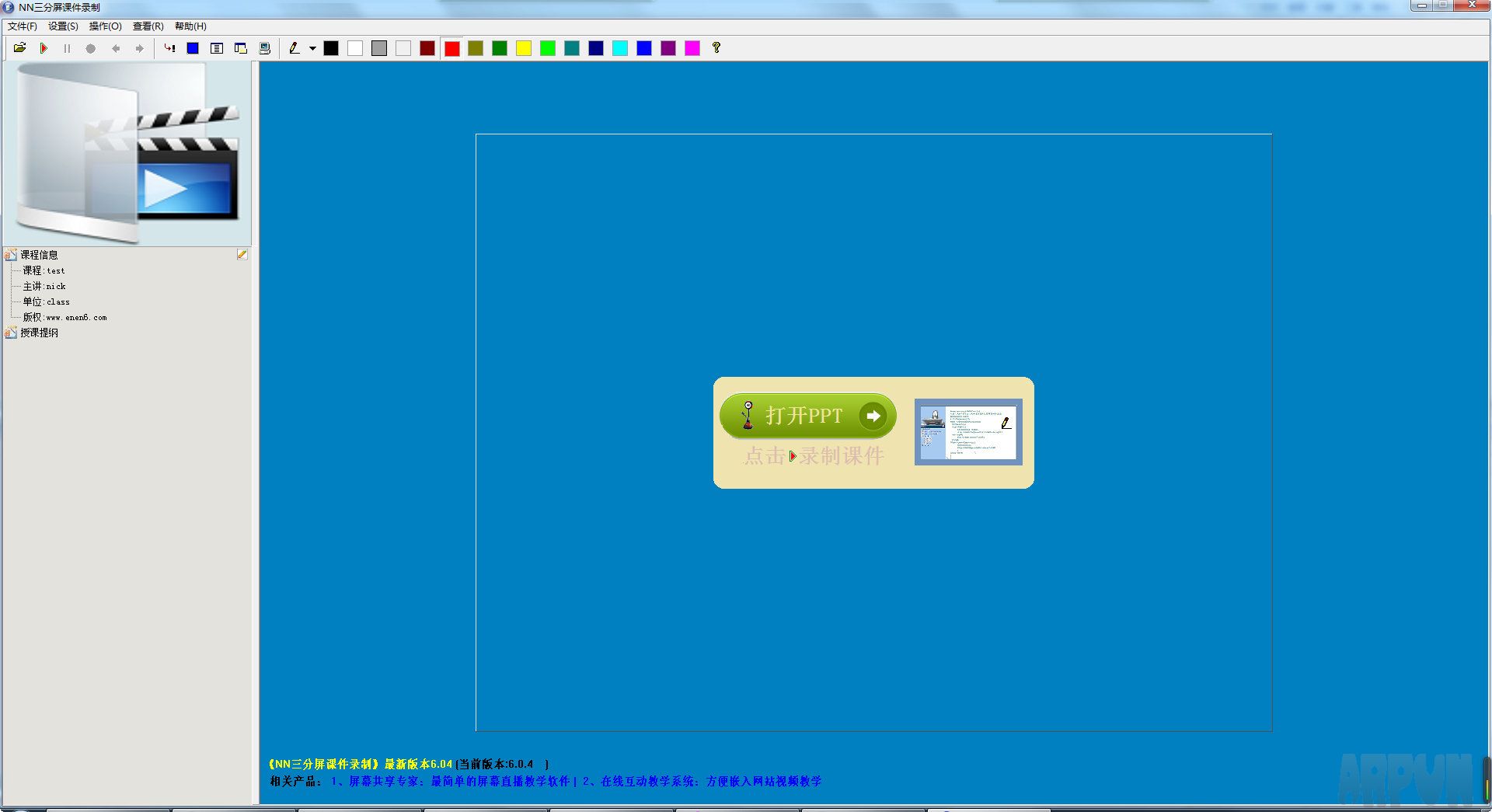Select the dark red maroon swatch

(x=427, y=48)
